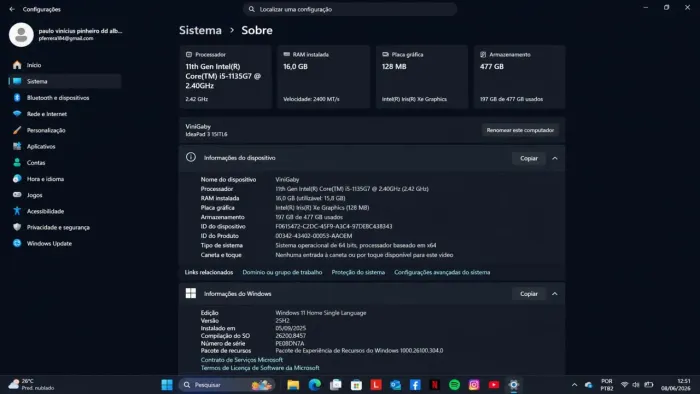Click the Sistema breadcrumb link
The width and height of the screenshot is (700, 394).
tap(200, 30)
